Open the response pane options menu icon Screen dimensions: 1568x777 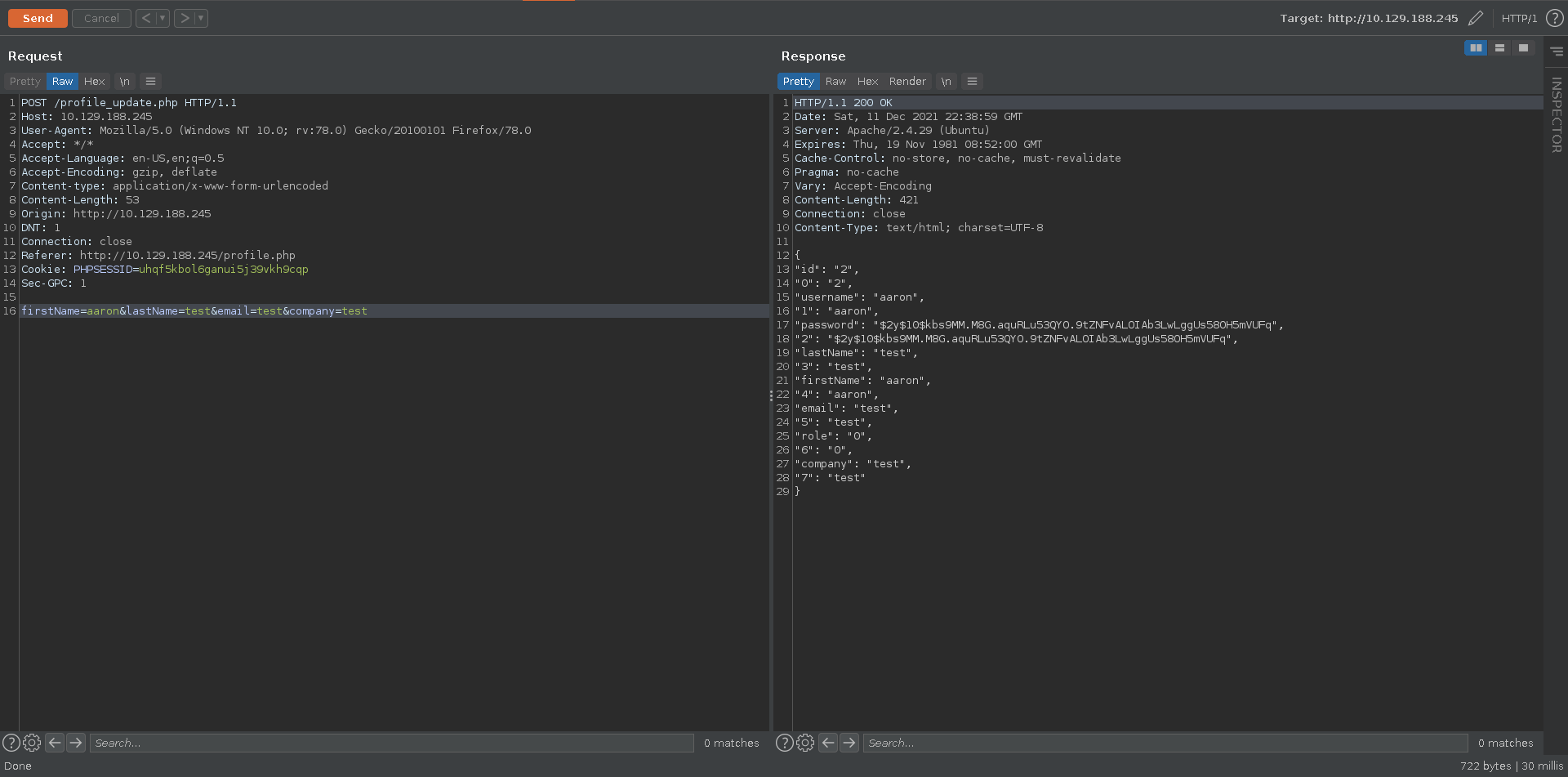pos(972,82)
